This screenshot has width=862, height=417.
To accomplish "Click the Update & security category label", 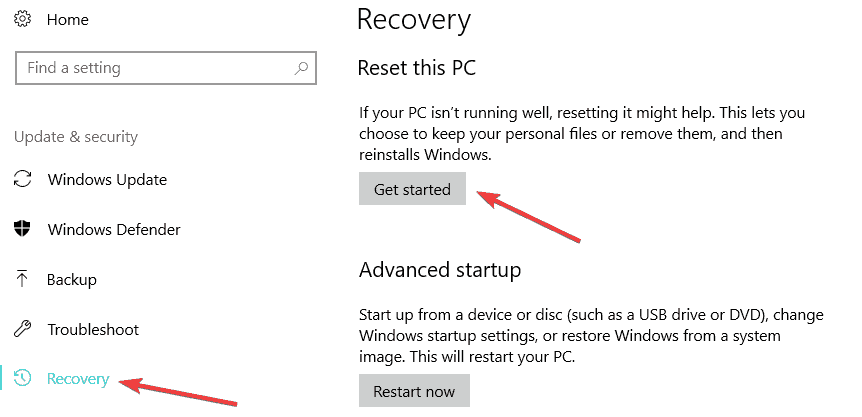I will click(x=76, y=136).
